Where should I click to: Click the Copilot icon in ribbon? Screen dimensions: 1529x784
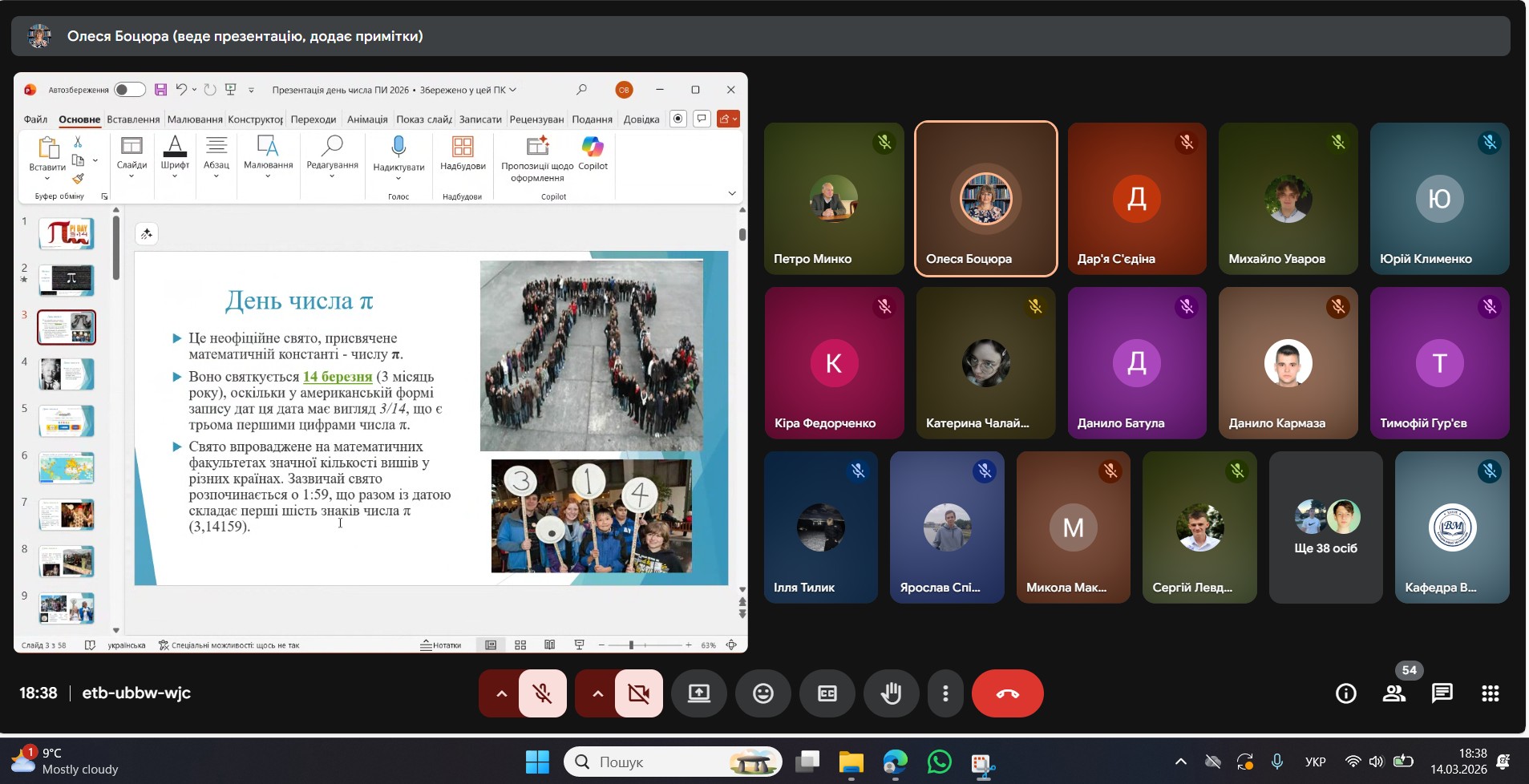tap(593, 152)
